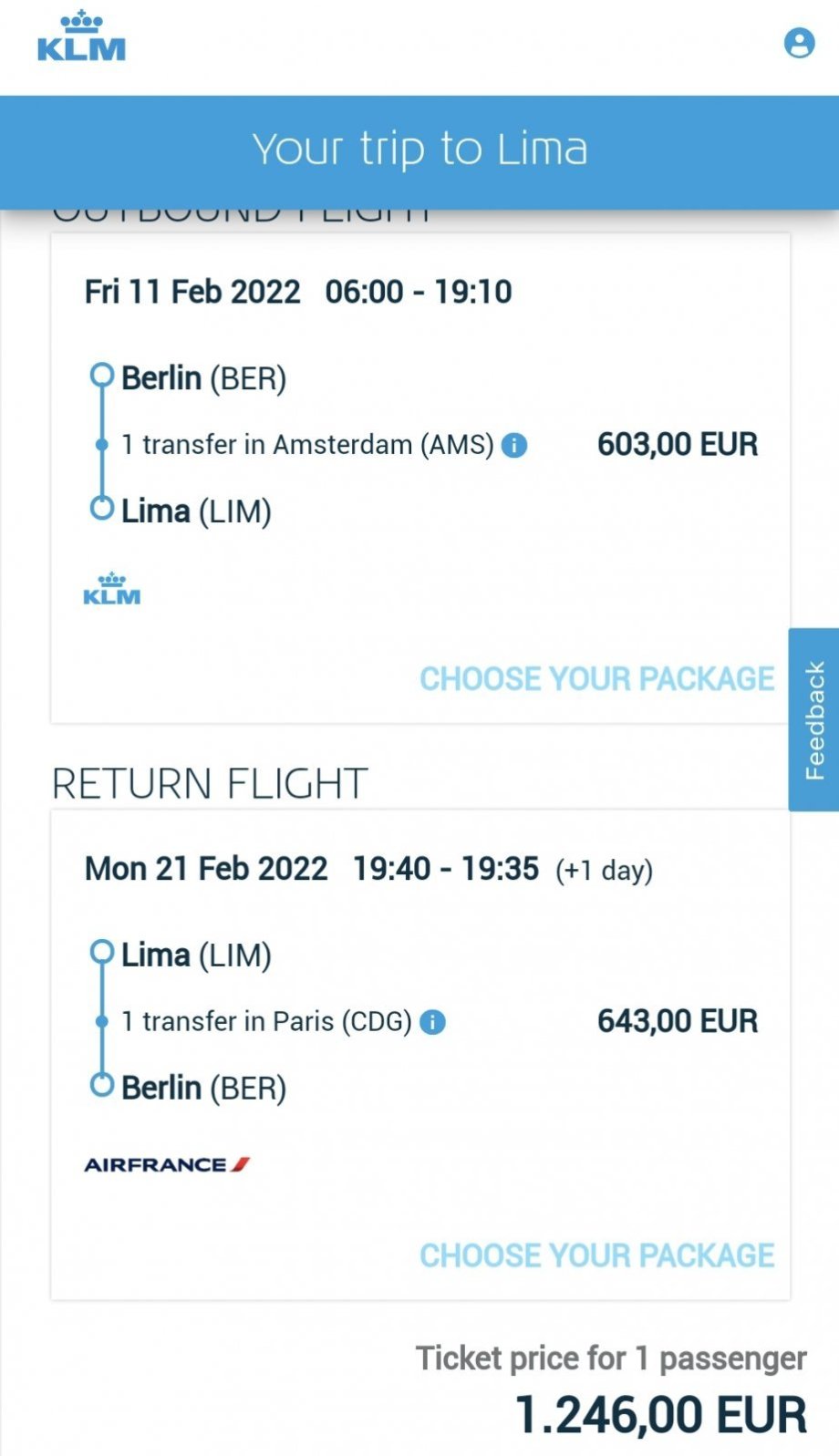
Task: Click '1 transfer in Paris (CDG)' text
Action: tap(267, 1021)
